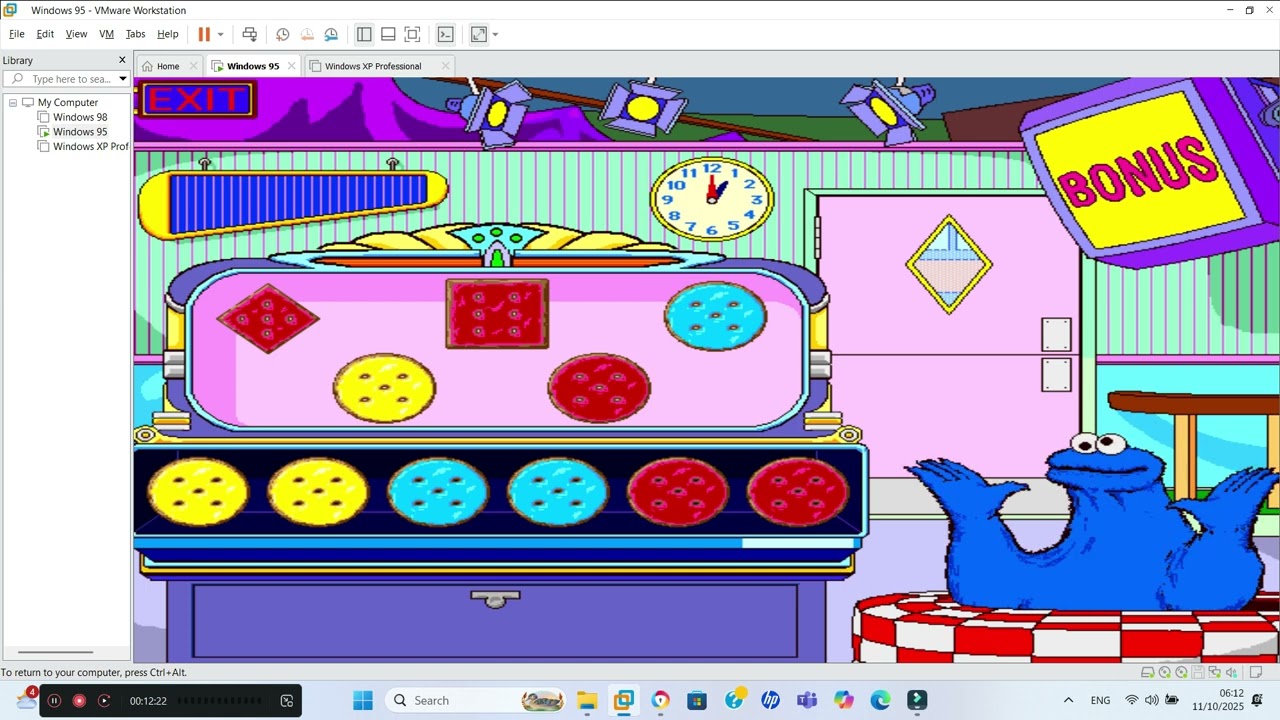Screen dimensions: 1280x720
Task: Open File Explorer from the taskbar
Action: point(587,700)
